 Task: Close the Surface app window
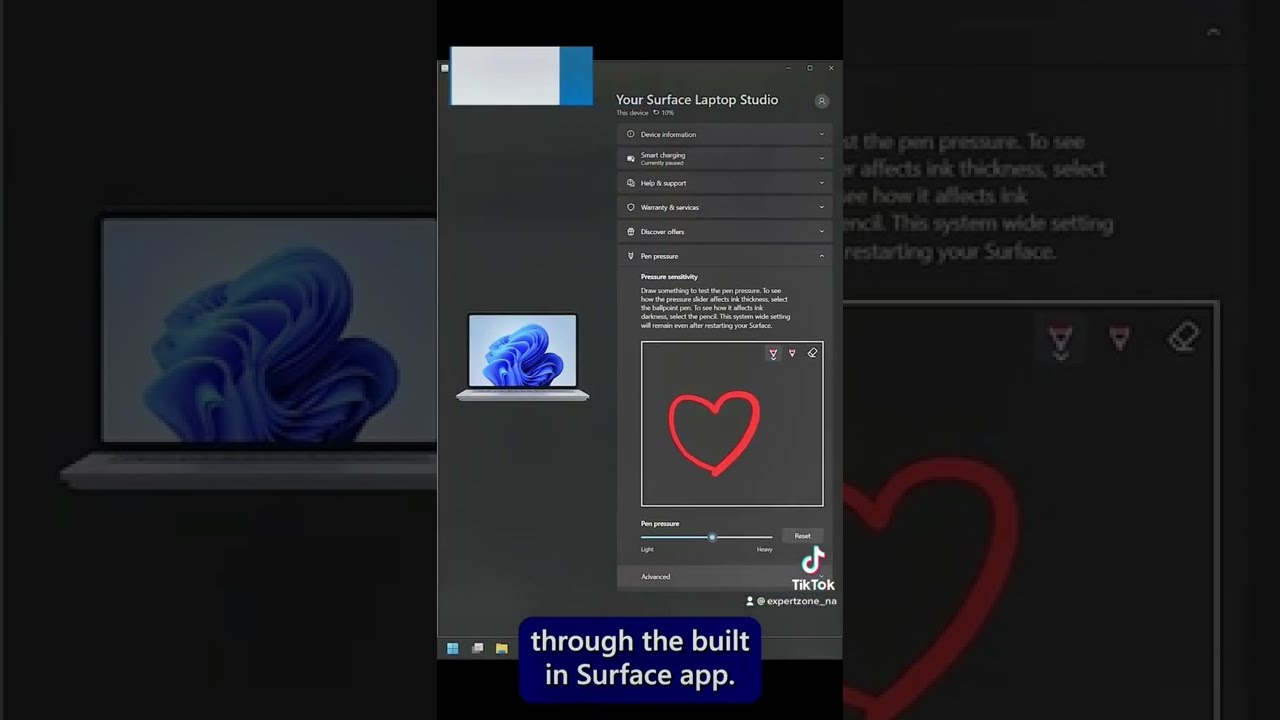[831, 68]
